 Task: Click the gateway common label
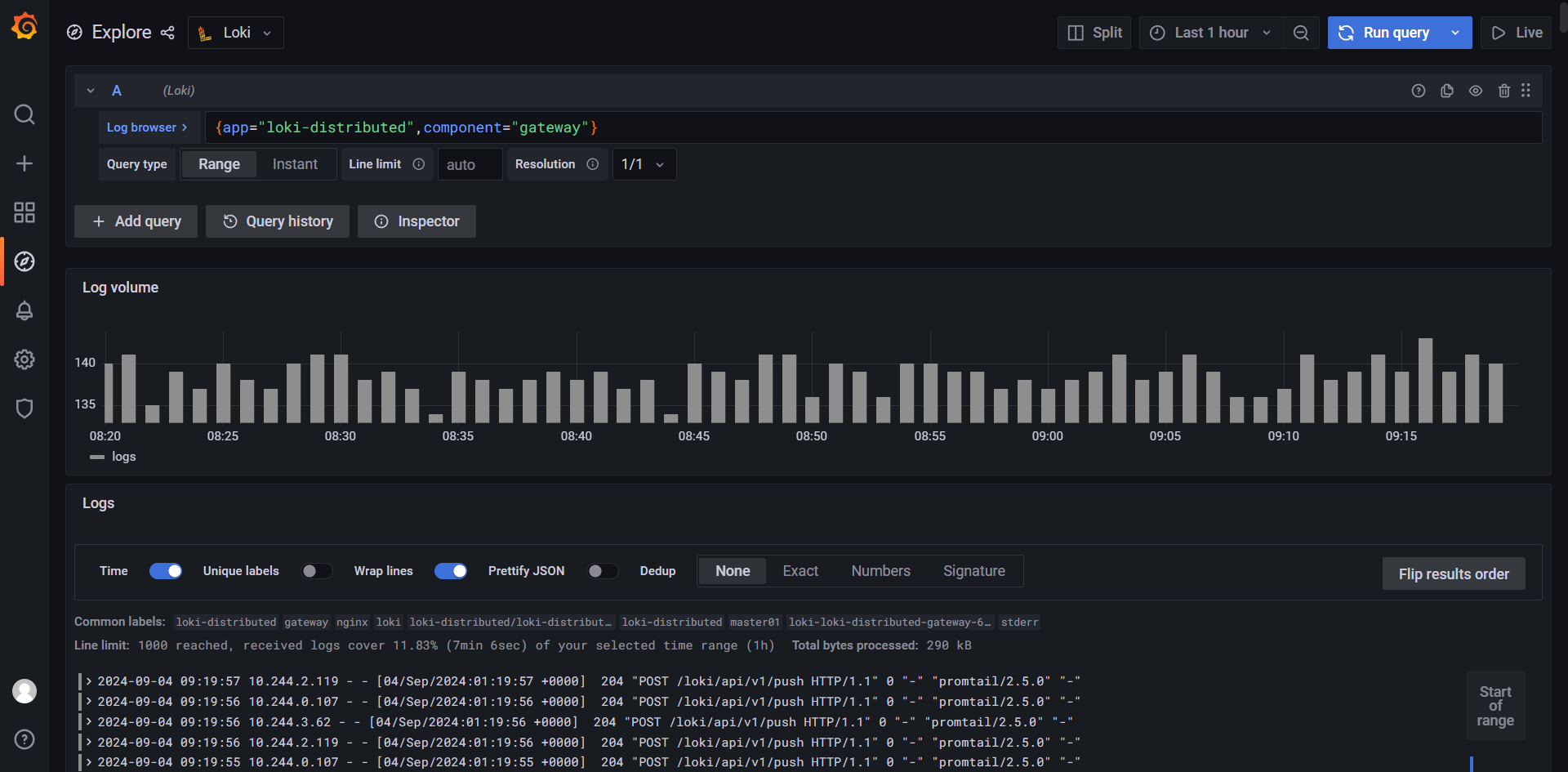[306, 623]
